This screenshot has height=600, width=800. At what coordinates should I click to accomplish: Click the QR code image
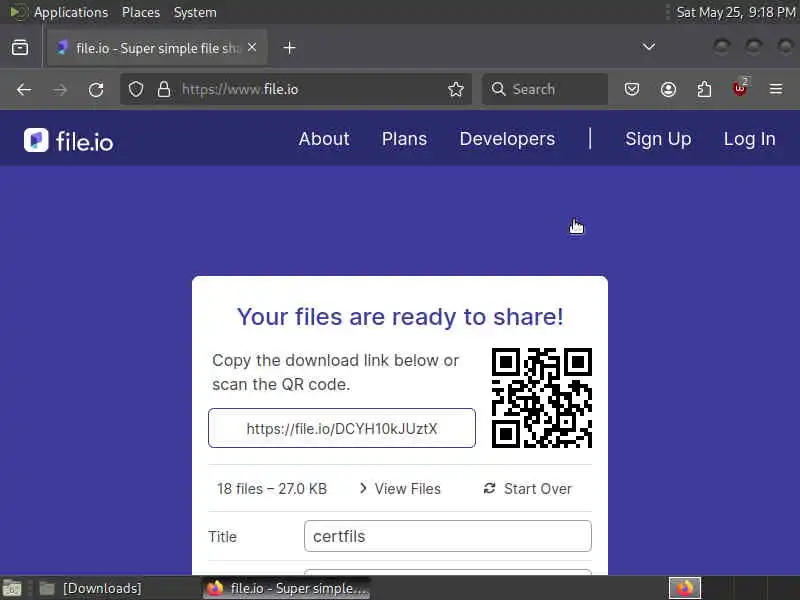coord(542,398)
